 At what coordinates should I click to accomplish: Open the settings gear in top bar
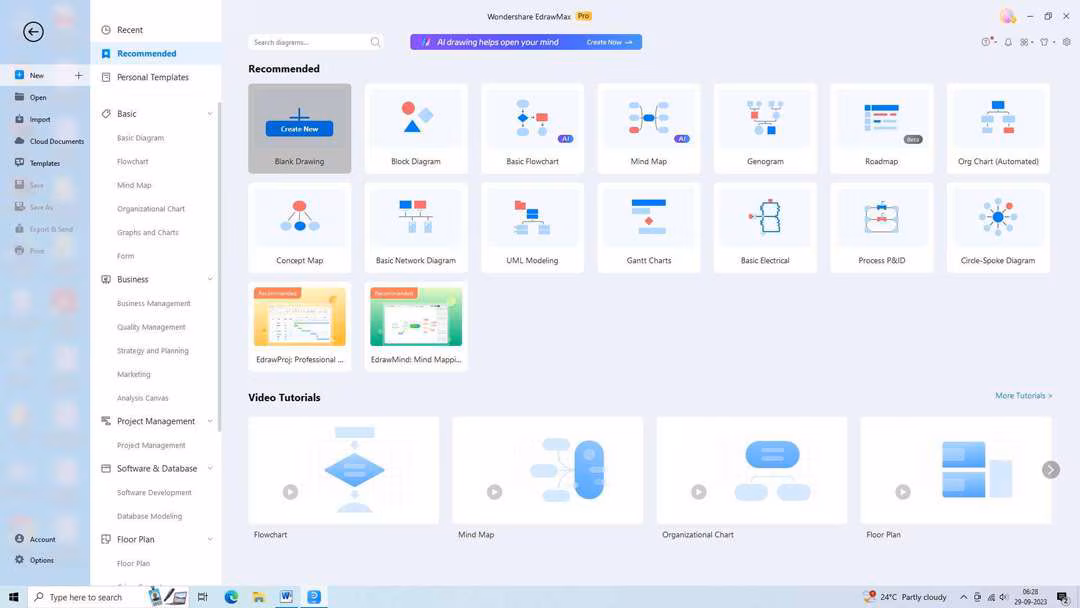click(x=1066, y=42)
